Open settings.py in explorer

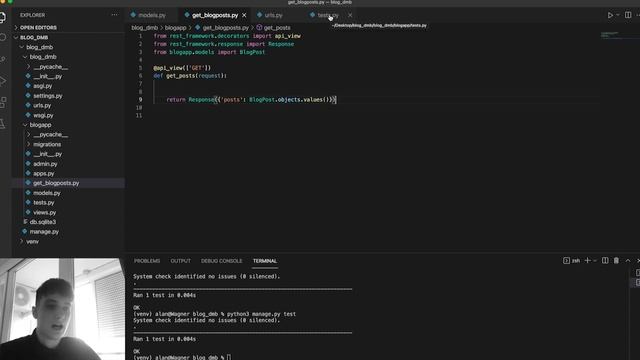coord(48,96)
